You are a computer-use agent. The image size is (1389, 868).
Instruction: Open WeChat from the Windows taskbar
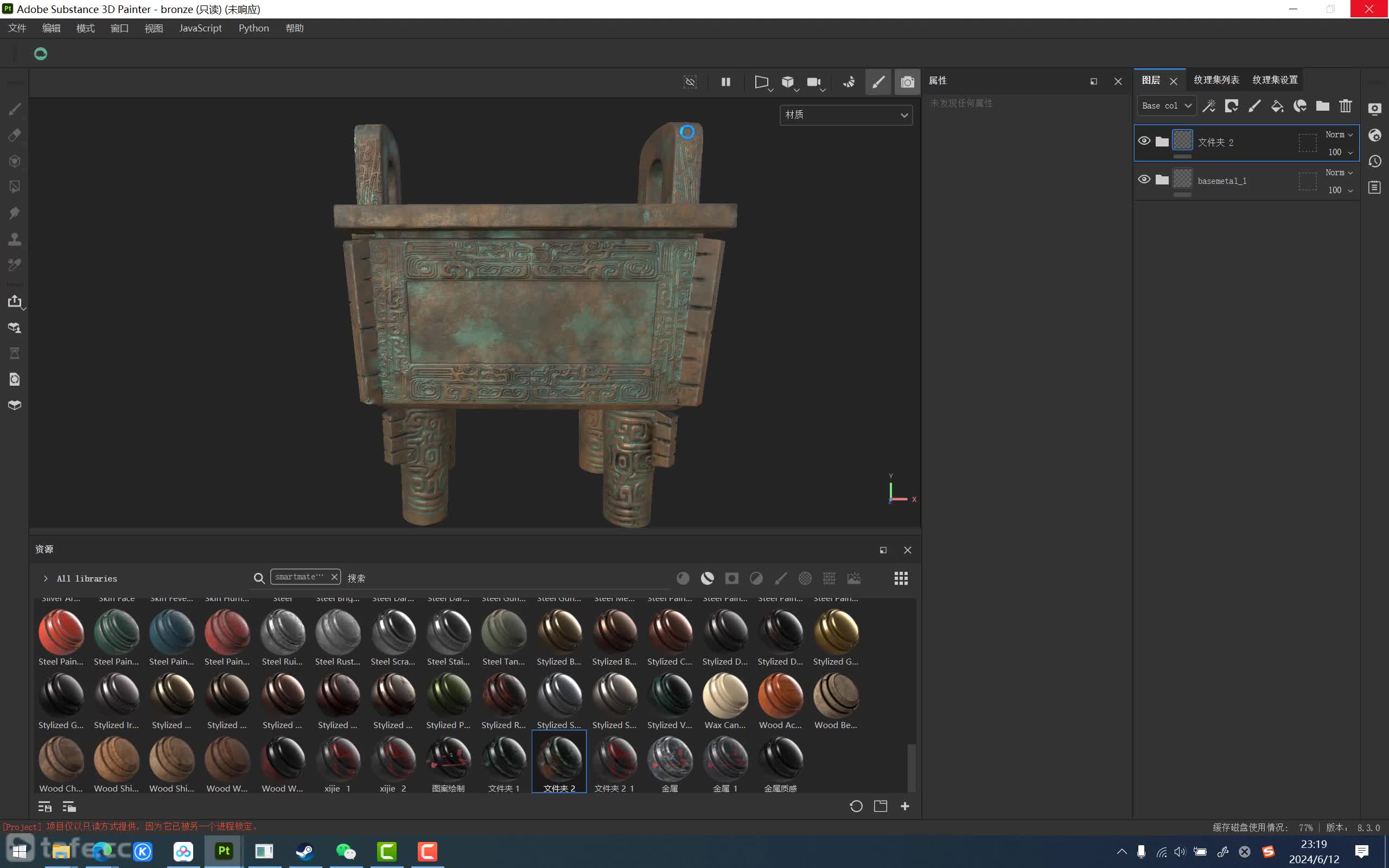click(x=346, y=851)
